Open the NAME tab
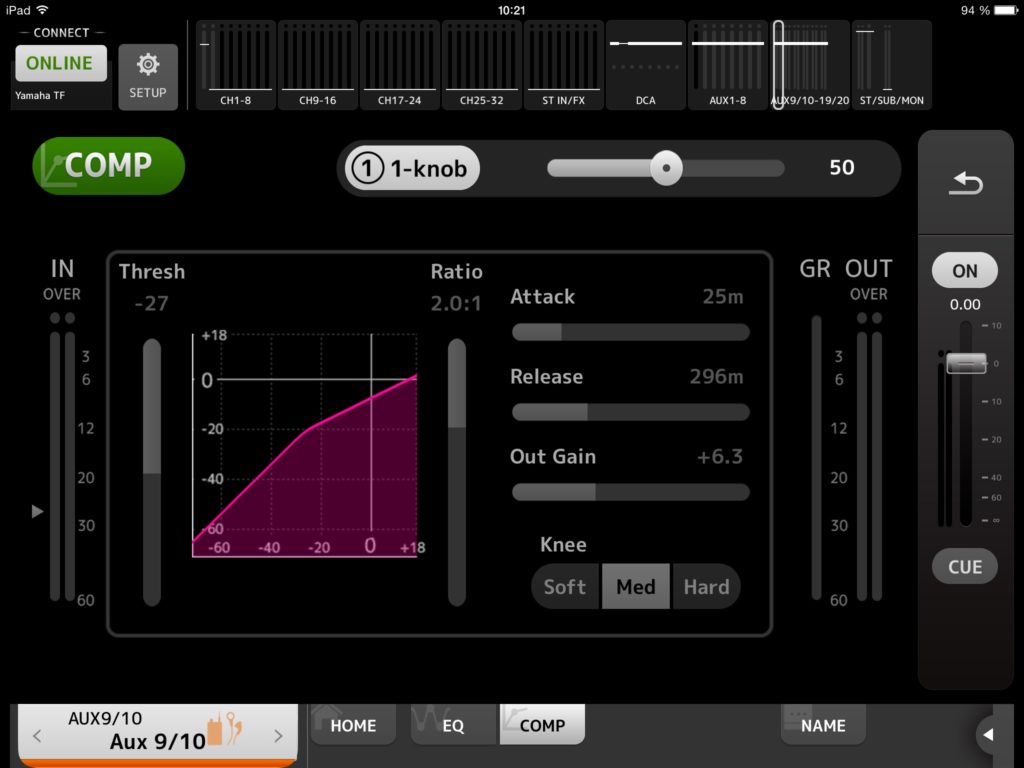The height and width of the screenshot is (768, 1024). (822, 726)
